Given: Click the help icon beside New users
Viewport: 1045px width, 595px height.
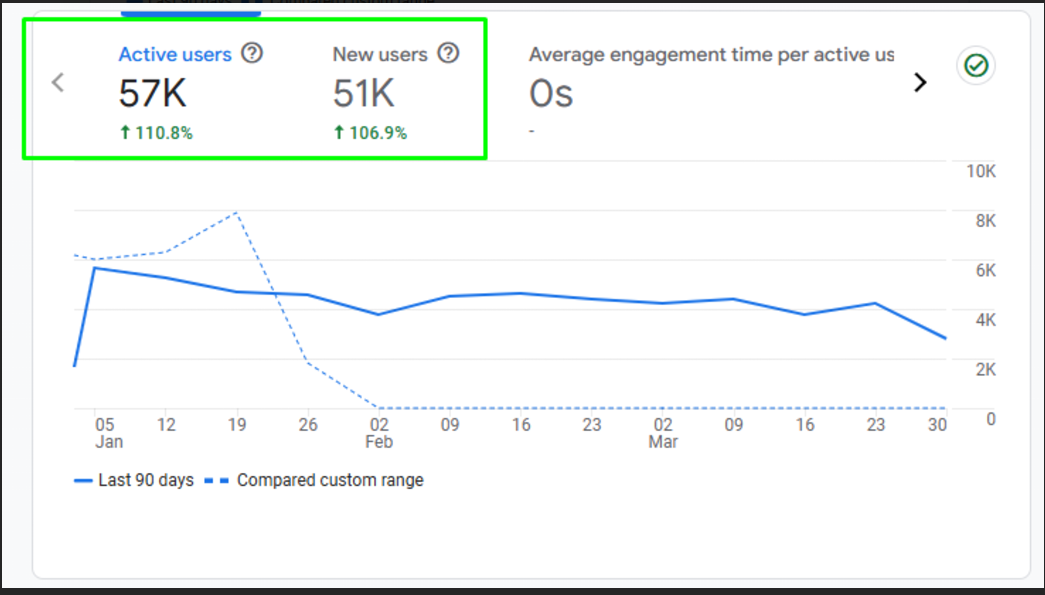Looking at the screenshot, I should [449, 54].
